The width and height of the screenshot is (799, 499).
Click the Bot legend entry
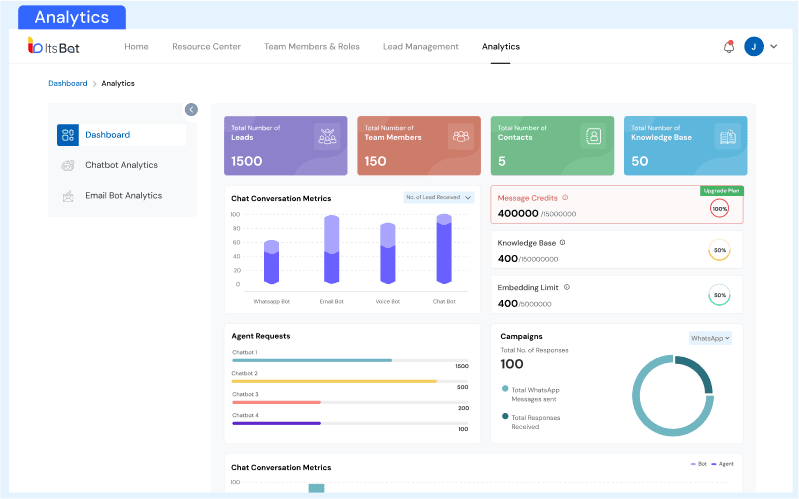699,464
